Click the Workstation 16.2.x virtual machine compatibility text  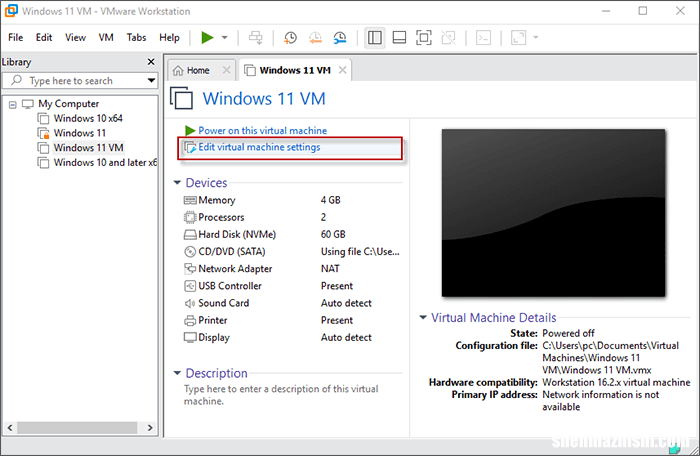616,382
